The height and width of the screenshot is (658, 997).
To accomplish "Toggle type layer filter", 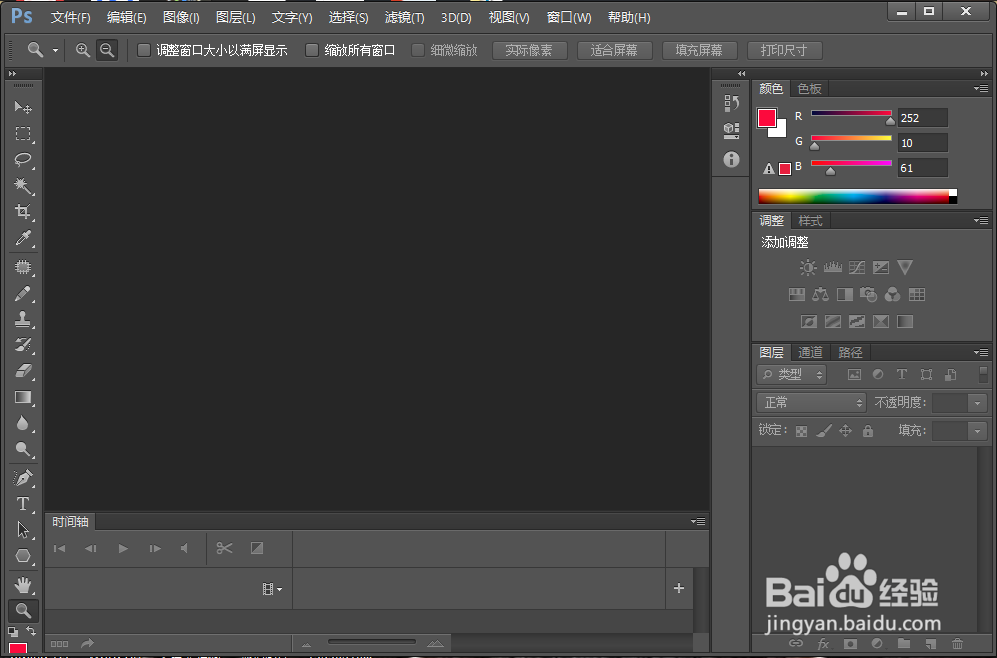I will coord(902,374).
